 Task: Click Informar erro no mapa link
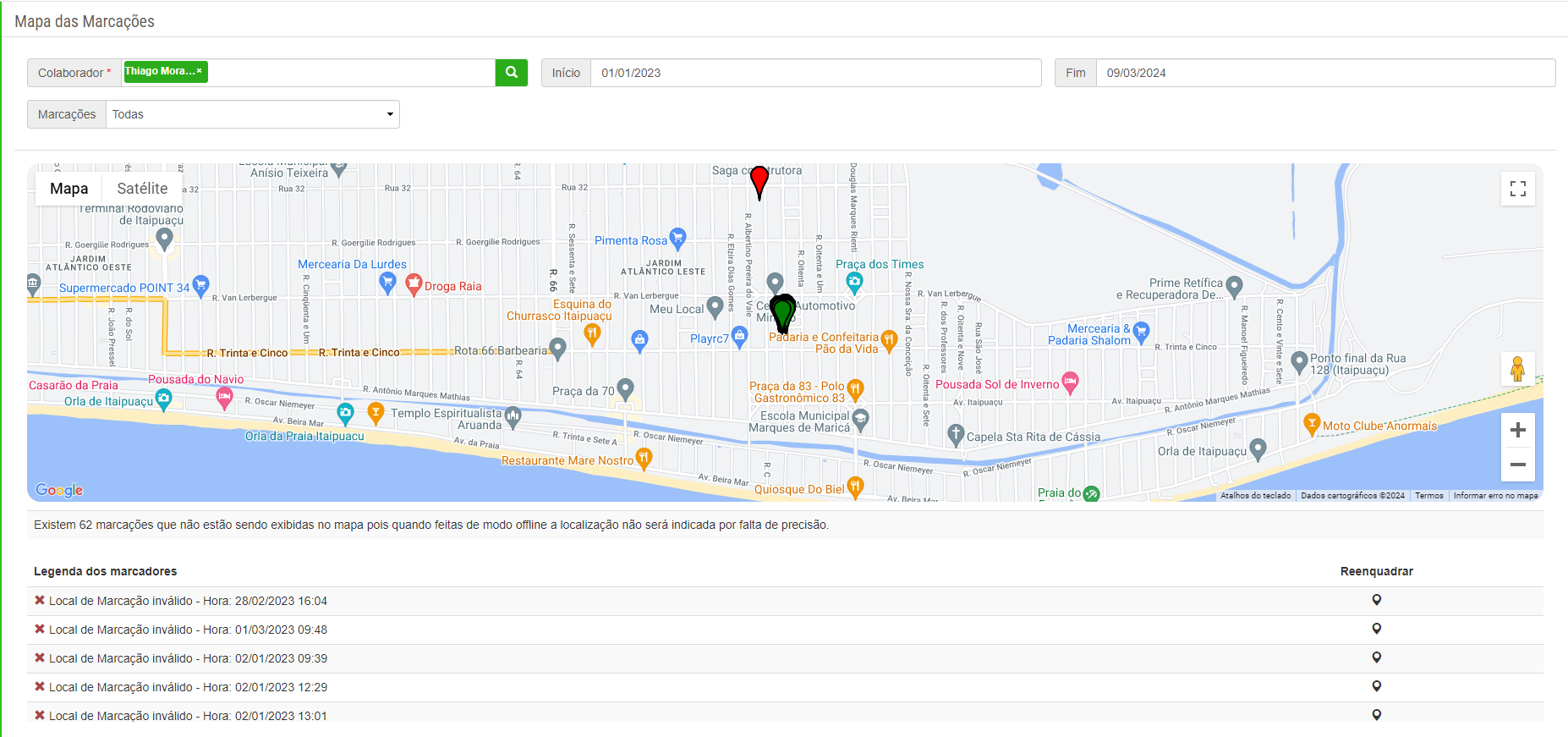[1495, 496]
